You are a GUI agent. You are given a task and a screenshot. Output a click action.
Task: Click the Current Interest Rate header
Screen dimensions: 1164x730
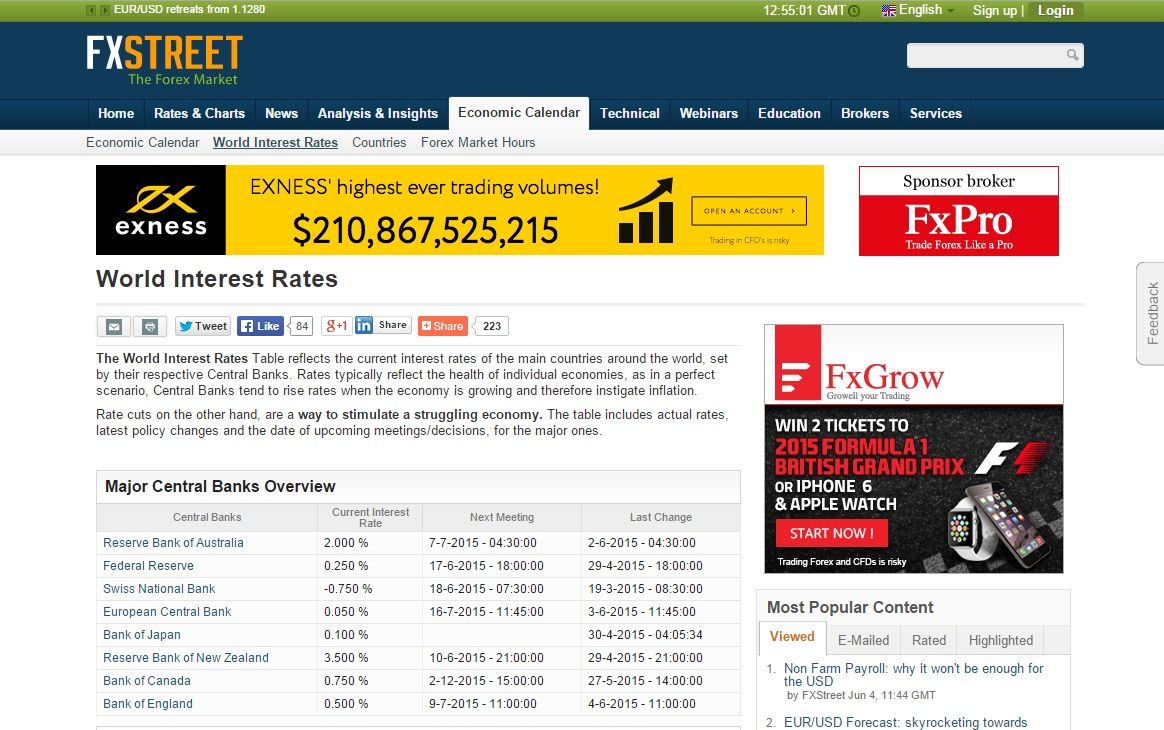pyautogui.click(x=370, y=518)
